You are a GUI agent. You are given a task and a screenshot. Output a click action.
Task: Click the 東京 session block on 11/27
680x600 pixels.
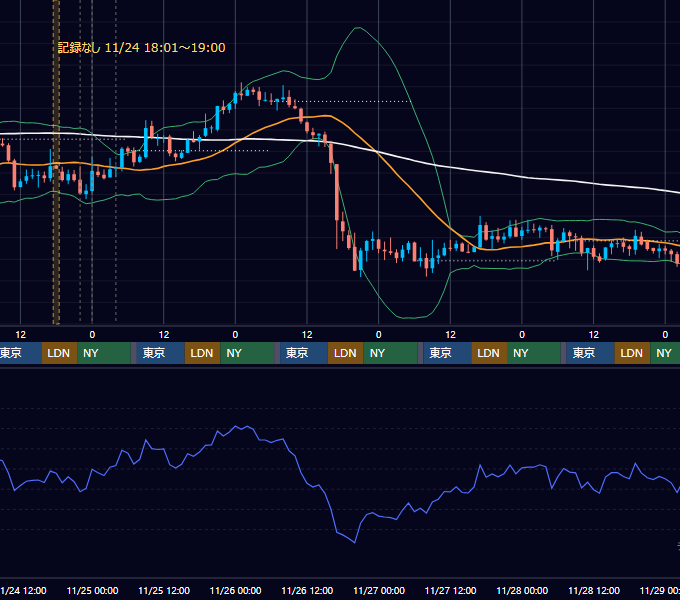(x=447, y=353)
